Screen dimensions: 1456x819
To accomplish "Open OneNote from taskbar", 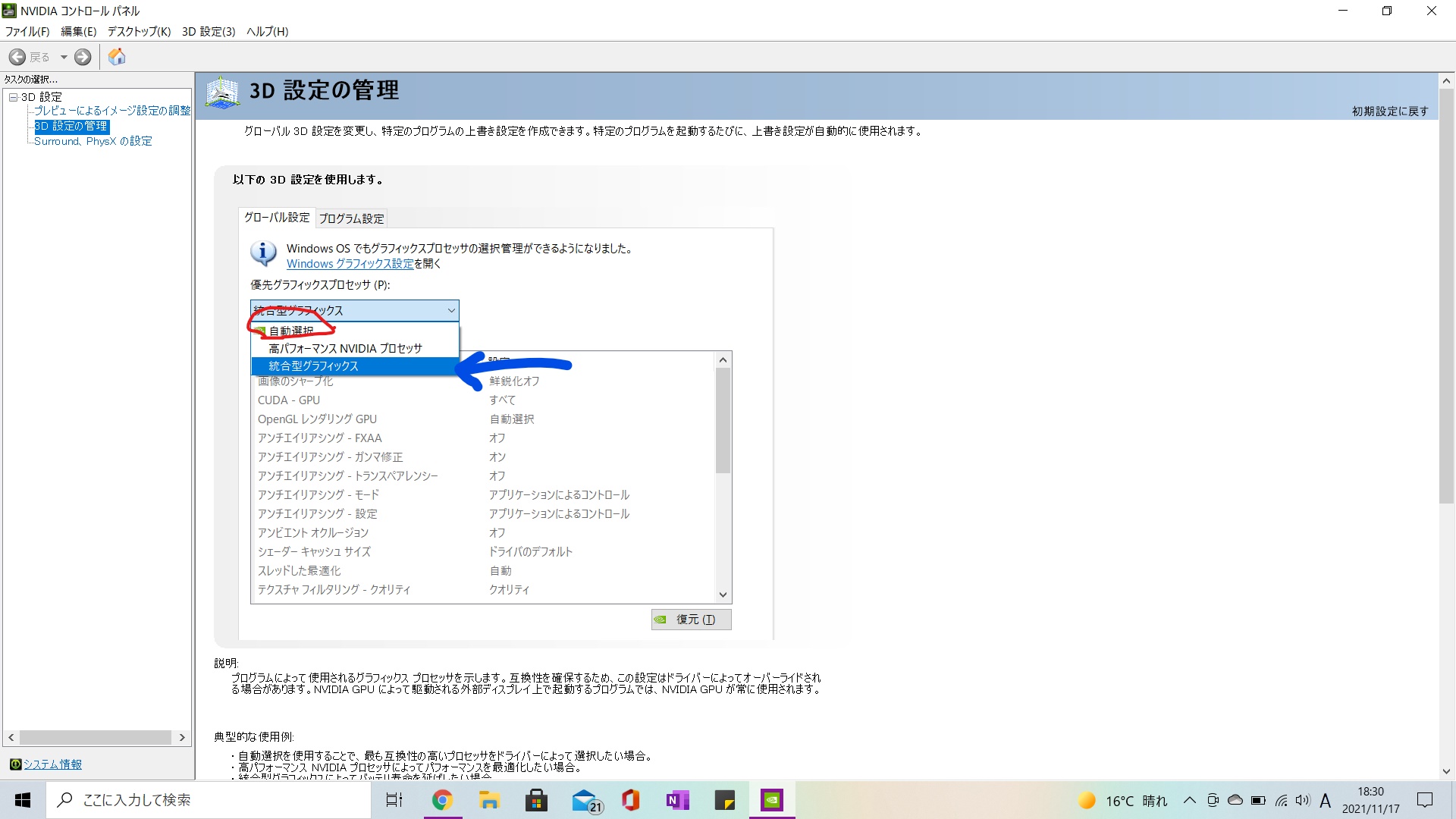I will click(x=677, y=800).
